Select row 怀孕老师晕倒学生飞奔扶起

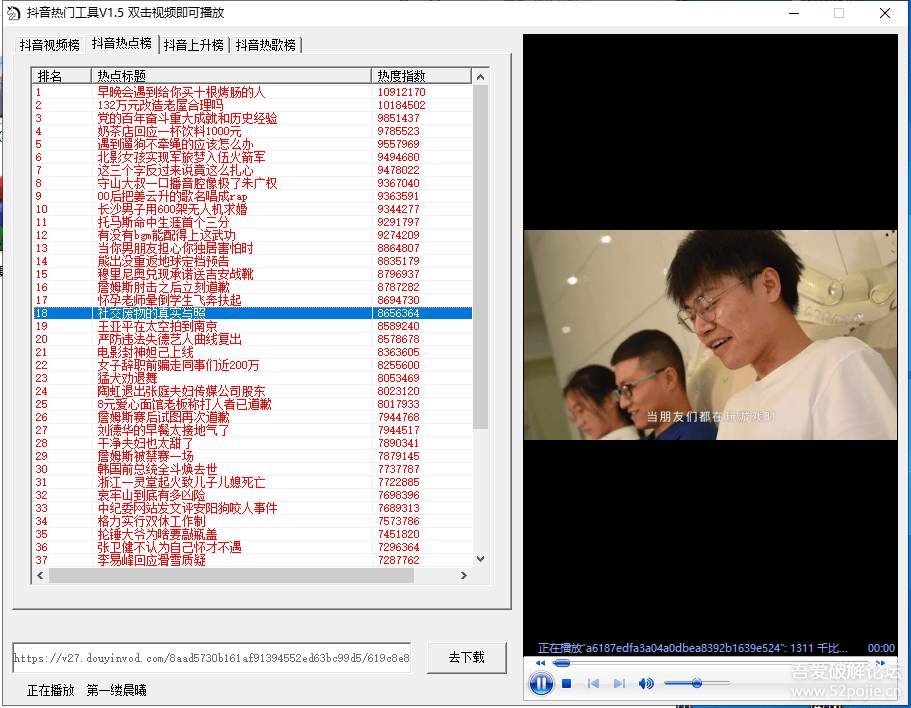click(x=252, y=300)
